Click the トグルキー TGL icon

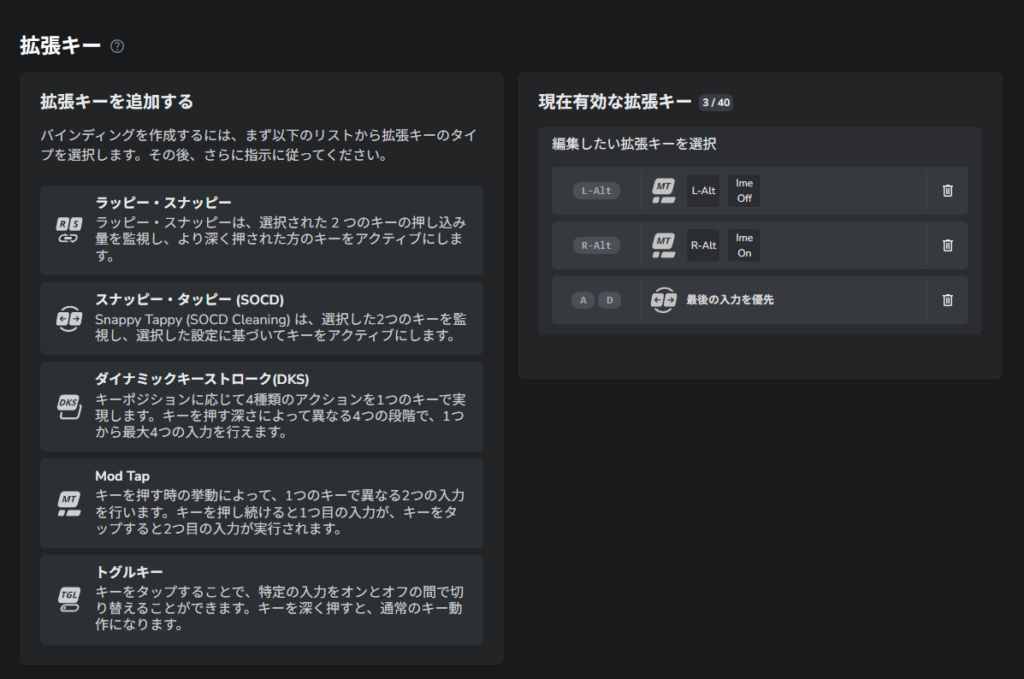tap(68, 599)
